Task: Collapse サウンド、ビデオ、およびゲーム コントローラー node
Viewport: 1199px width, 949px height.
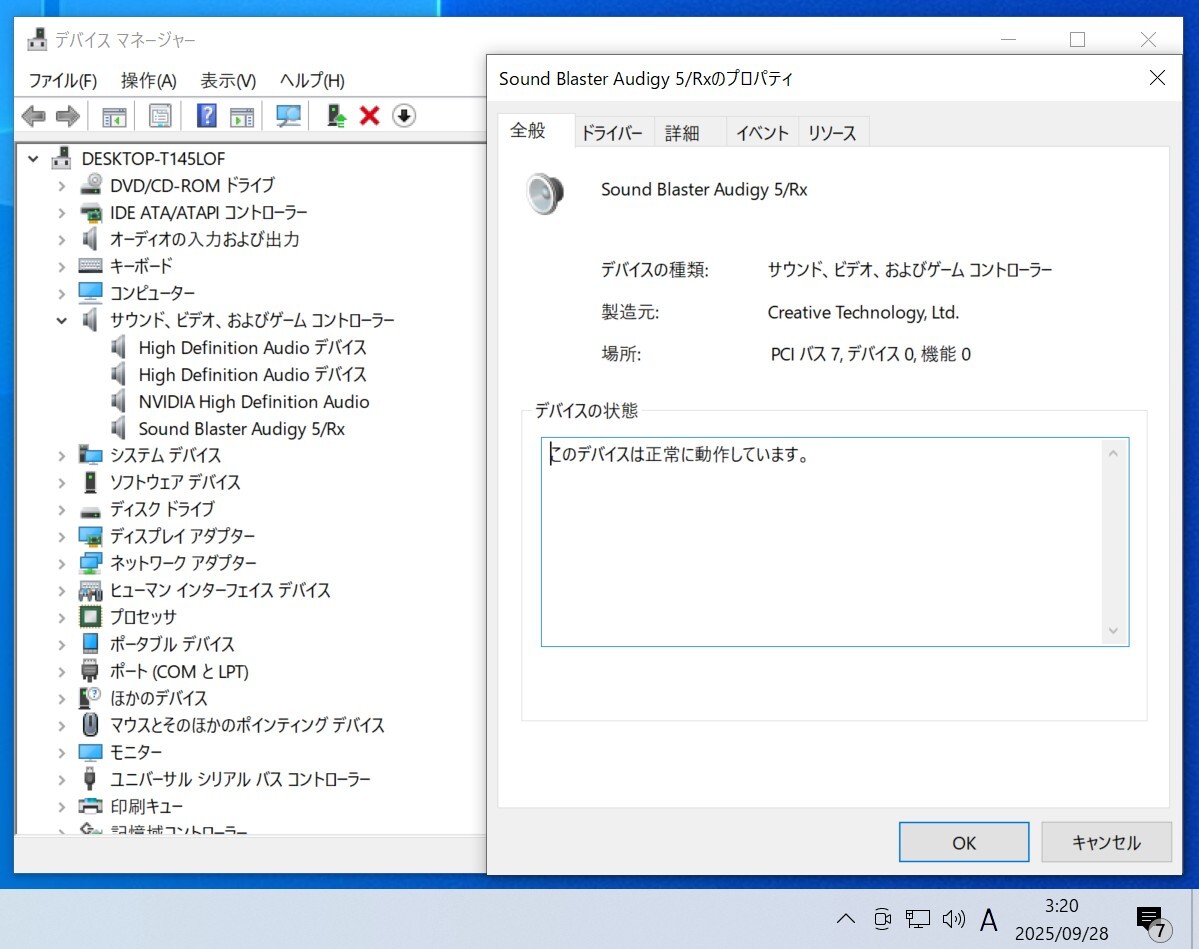Action: [x=62, y=320]
